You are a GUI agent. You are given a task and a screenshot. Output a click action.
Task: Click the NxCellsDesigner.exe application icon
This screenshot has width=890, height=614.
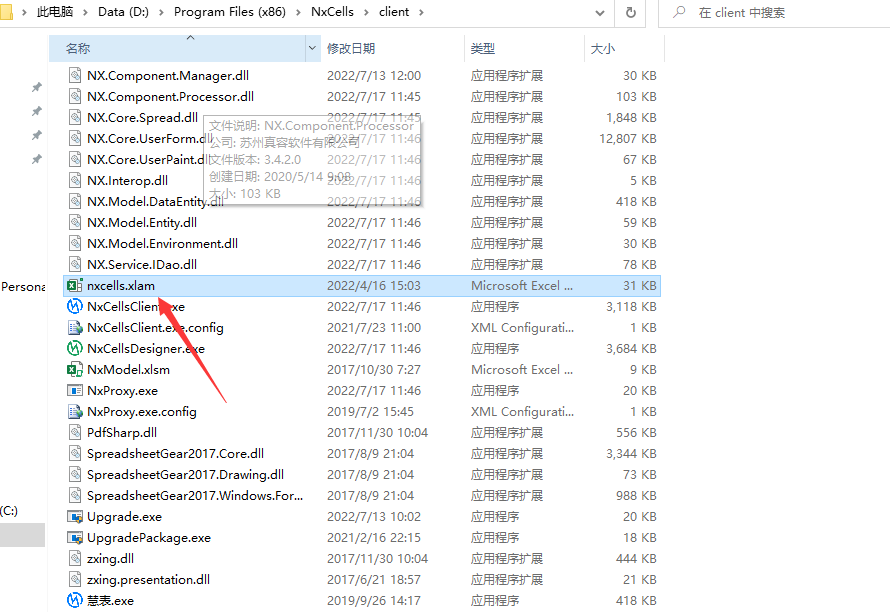click(x=74, y=349)
